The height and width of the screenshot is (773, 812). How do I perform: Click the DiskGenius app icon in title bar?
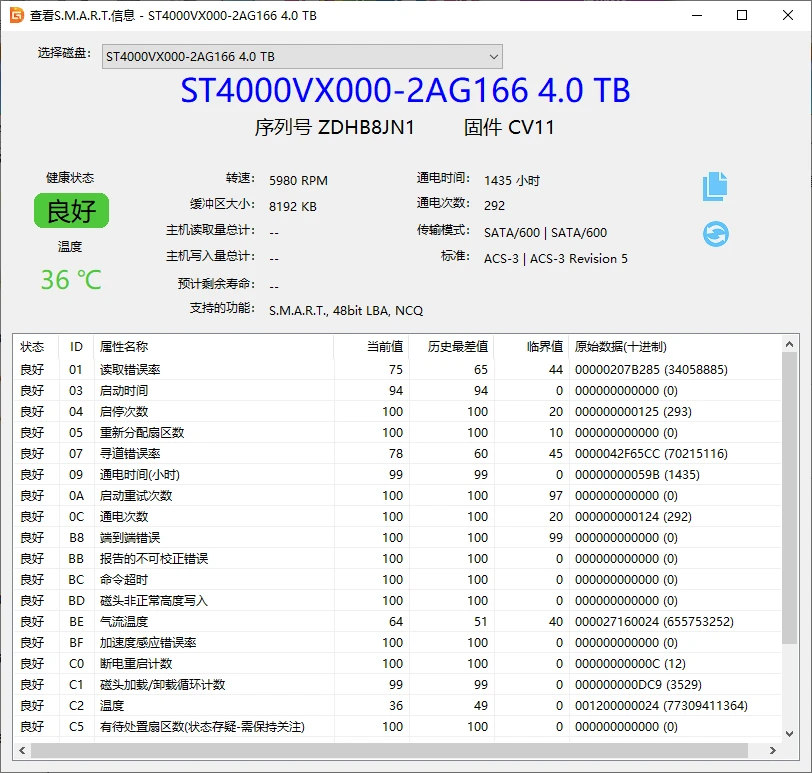17,16
